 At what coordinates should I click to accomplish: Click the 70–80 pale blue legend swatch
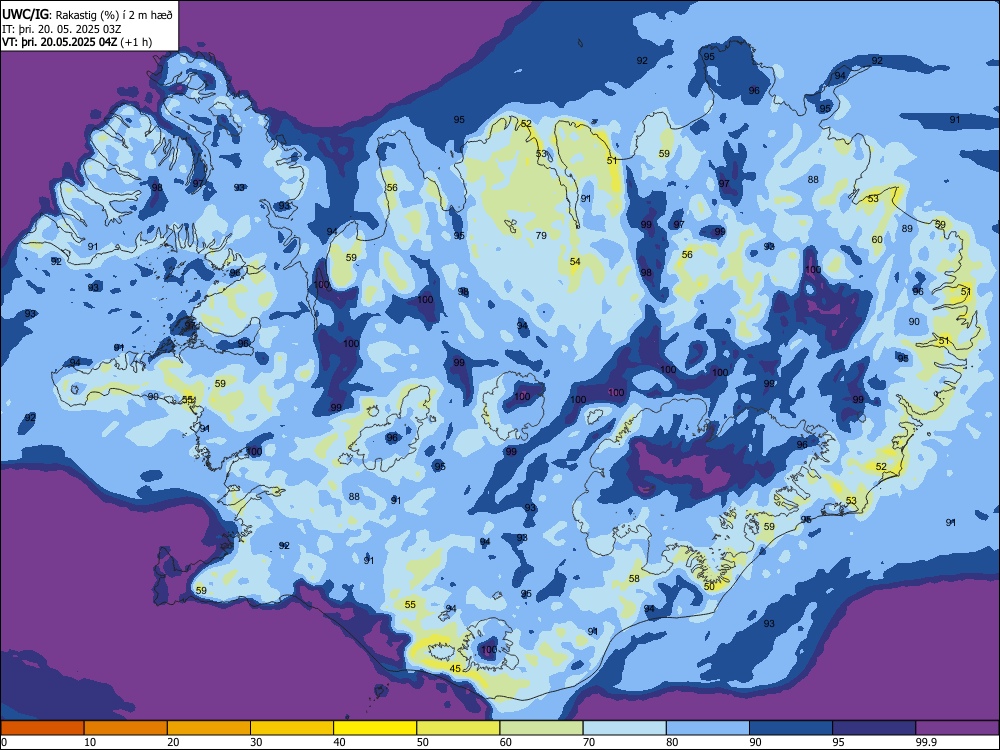tap(624, 728)
